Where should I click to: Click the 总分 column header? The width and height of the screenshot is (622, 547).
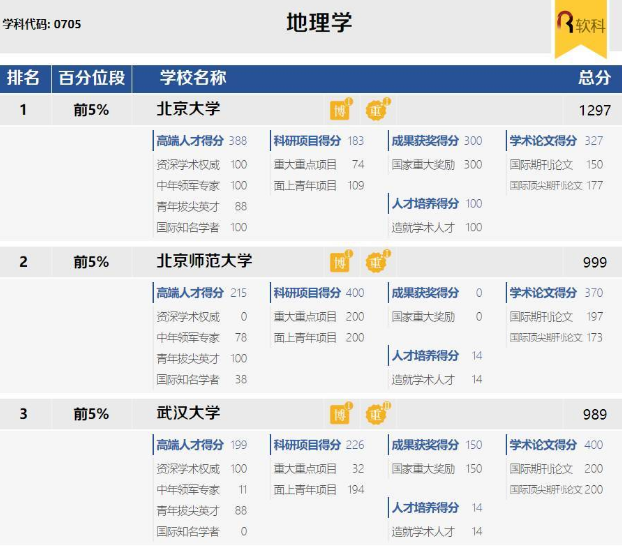coord(593,78)
